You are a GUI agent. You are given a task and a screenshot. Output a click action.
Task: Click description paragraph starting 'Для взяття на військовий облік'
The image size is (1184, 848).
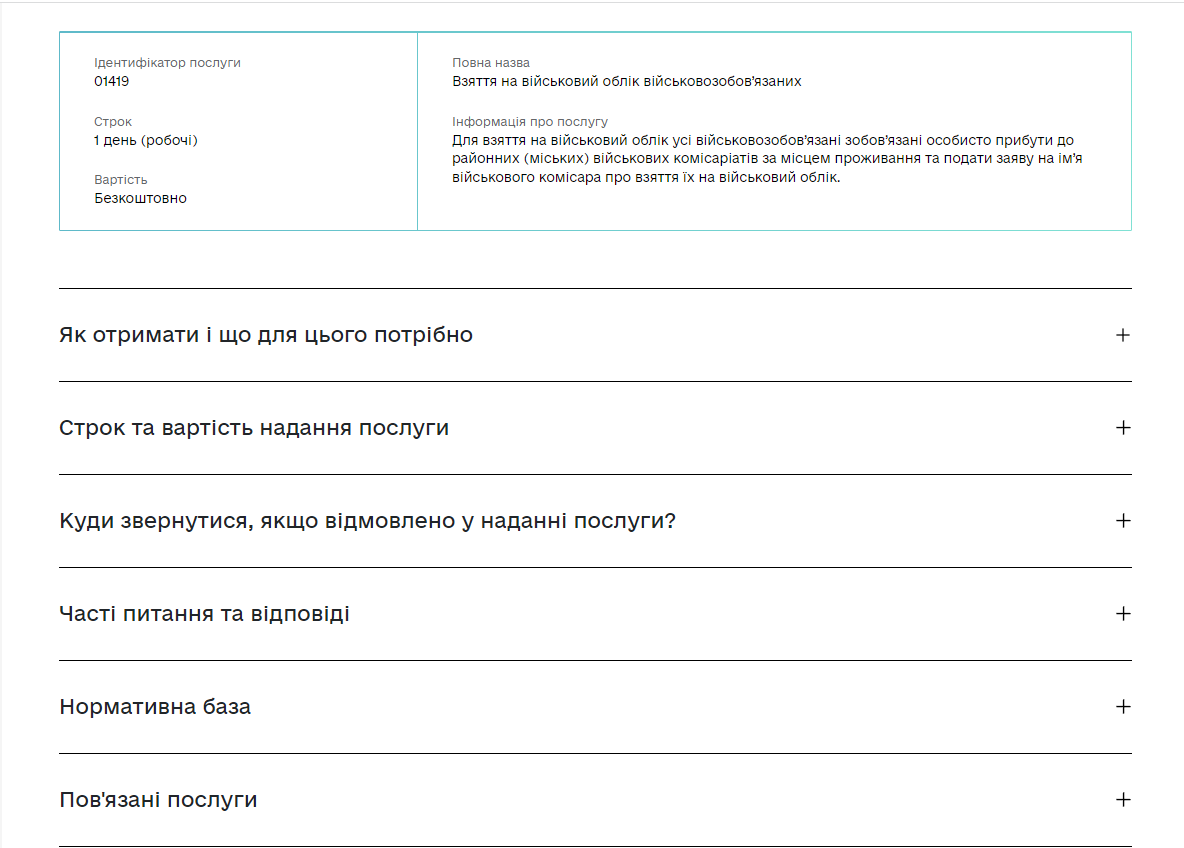click(x=767, y=159)
